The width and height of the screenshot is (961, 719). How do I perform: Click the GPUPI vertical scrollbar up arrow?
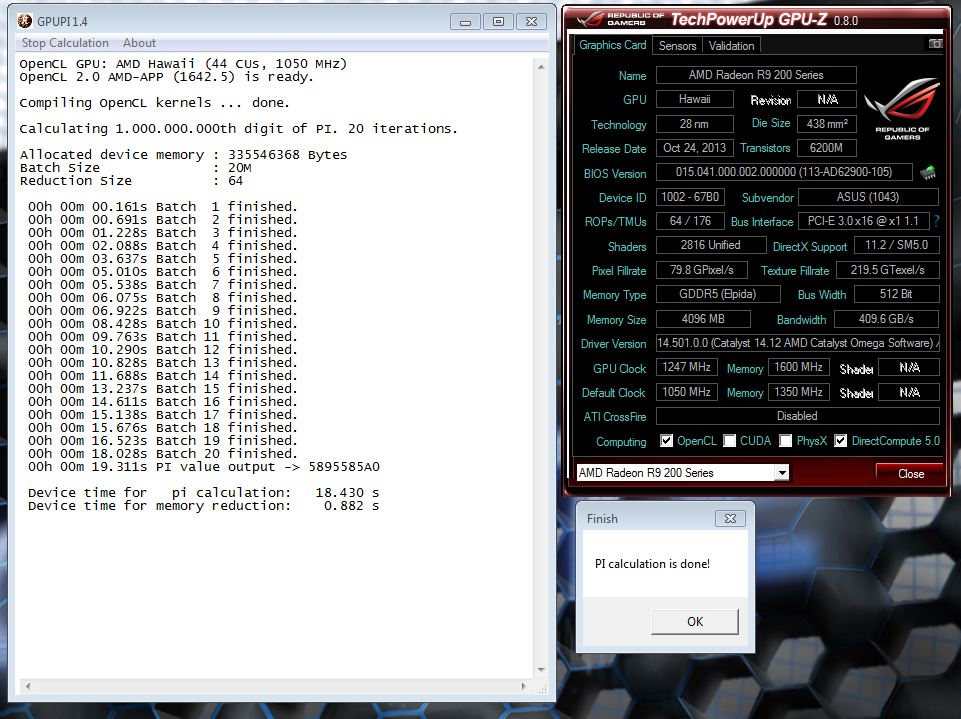[541, 66]
